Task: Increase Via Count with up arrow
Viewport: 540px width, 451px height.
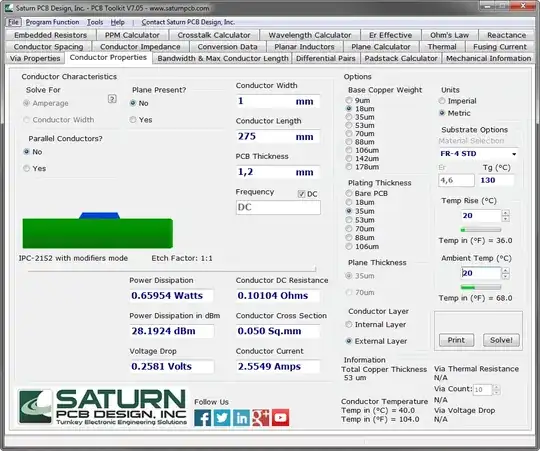Action: [x=496, y=387]
